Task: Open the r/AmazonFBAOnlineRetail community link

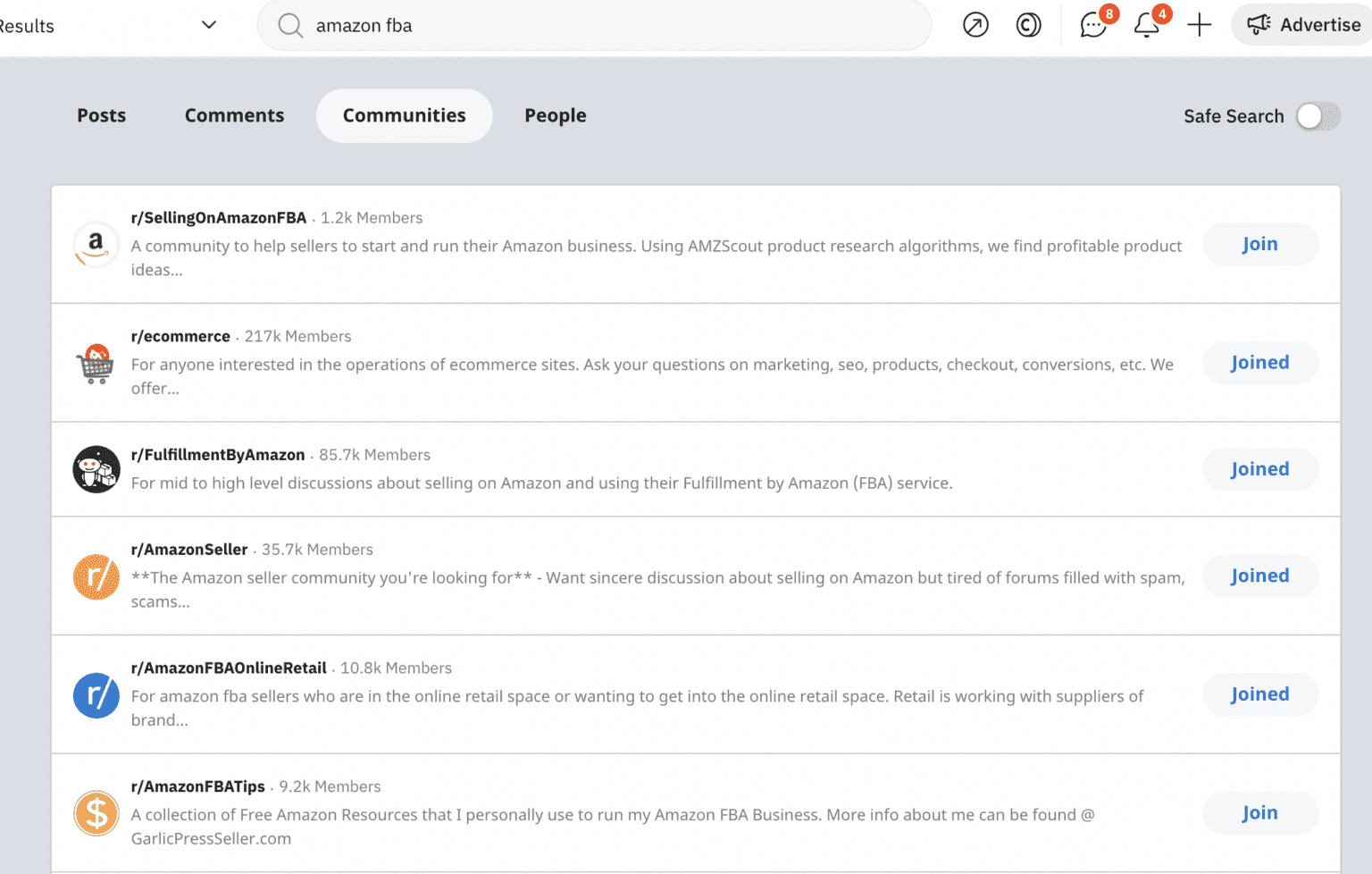Action: 229,668
